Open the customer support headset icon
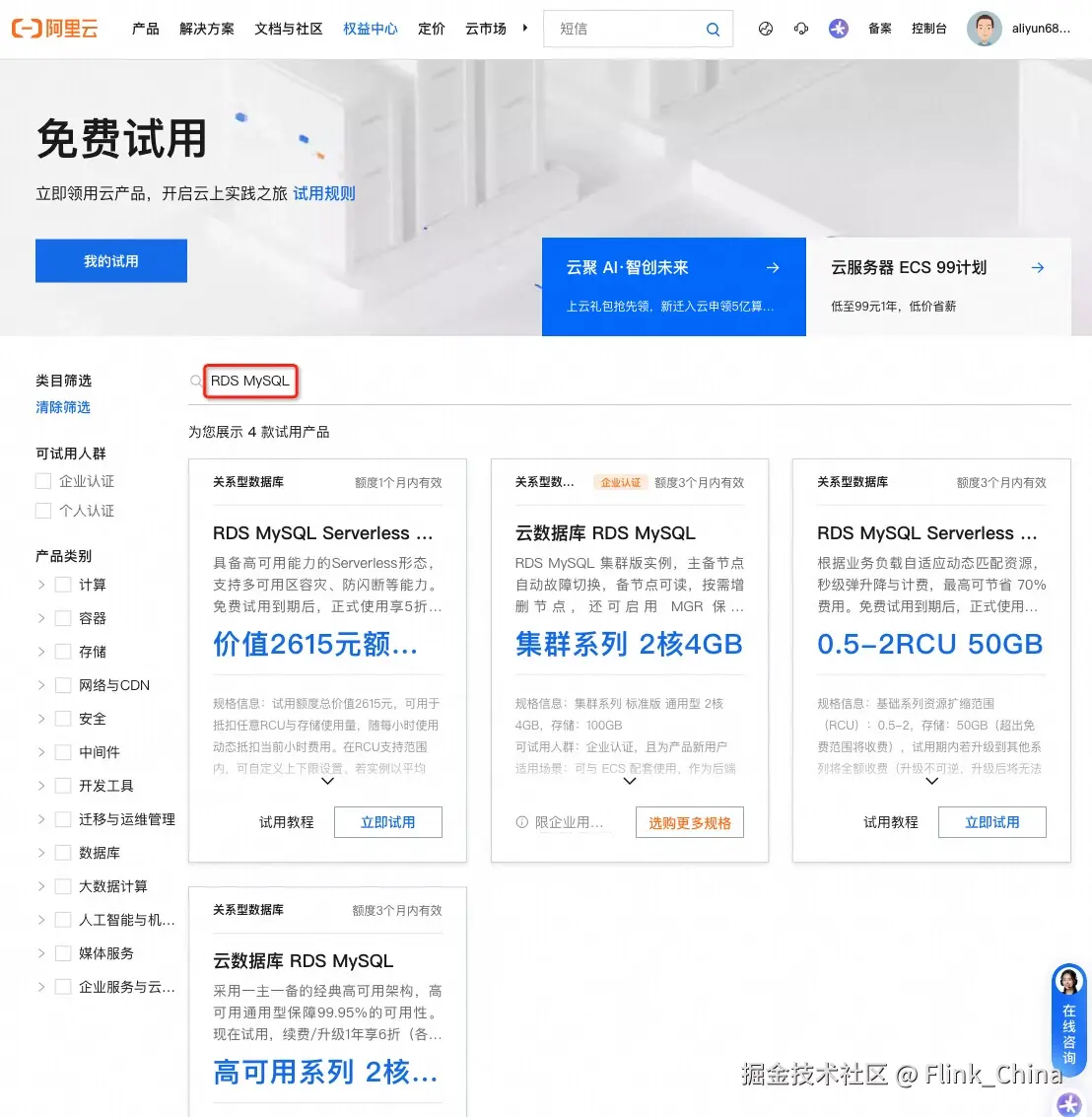Viewport: 1092px width, 1117px height. coord(801,29)
